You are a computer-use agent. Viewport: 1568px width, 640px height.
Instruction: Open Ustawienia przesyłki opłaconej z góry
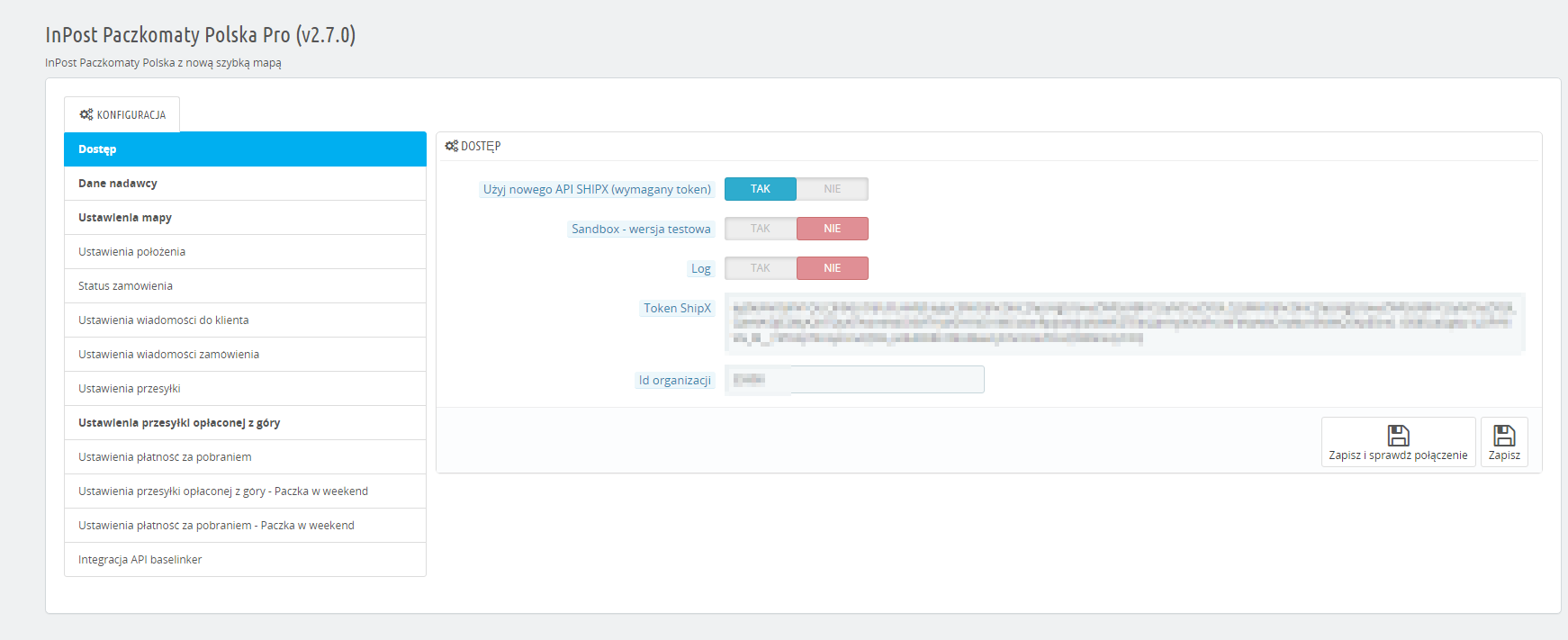click(245, 423)
